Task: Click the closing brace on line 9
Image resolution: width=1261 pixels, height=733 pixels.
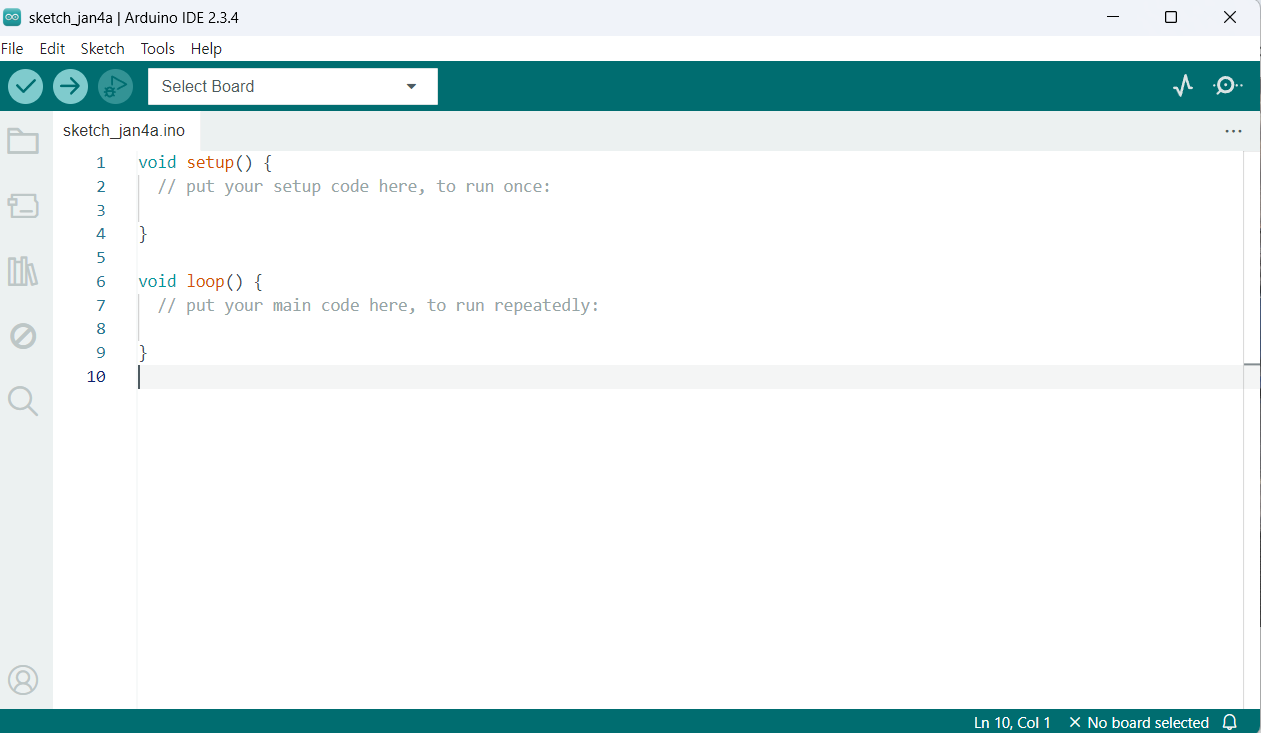Action: point(143,353)
